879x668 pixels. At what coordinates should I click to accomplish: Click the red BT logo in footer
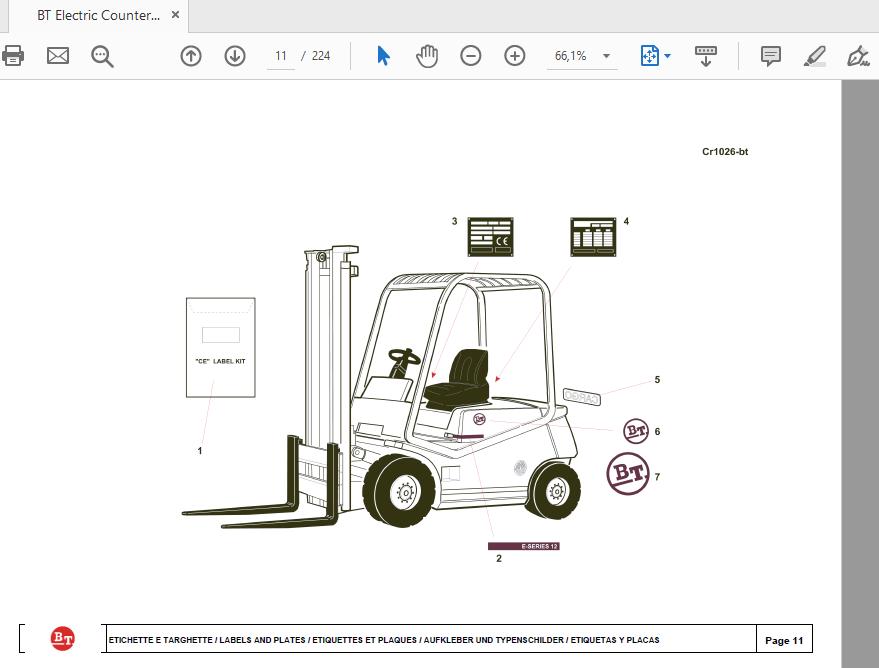(x=63, y=638)
